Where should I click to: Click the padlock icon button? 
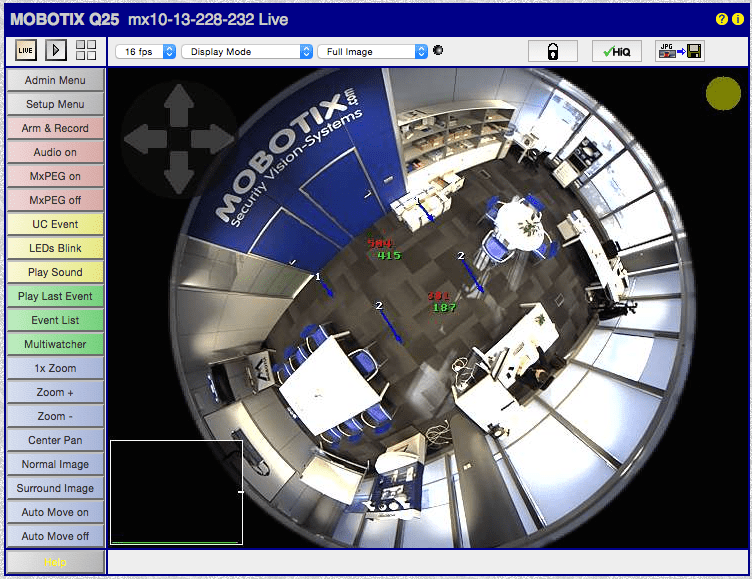point(552,51)
